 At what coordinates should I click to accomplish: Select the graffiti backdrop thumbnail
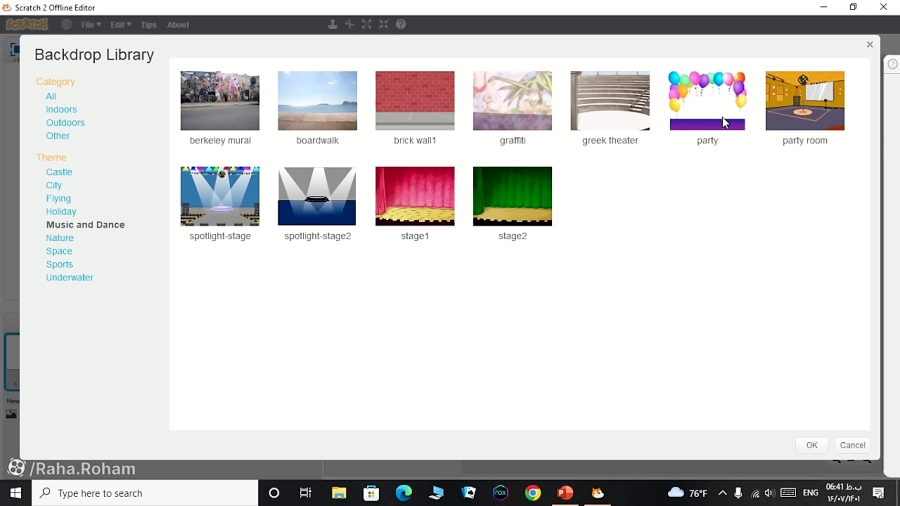click(x=513, y=101)
